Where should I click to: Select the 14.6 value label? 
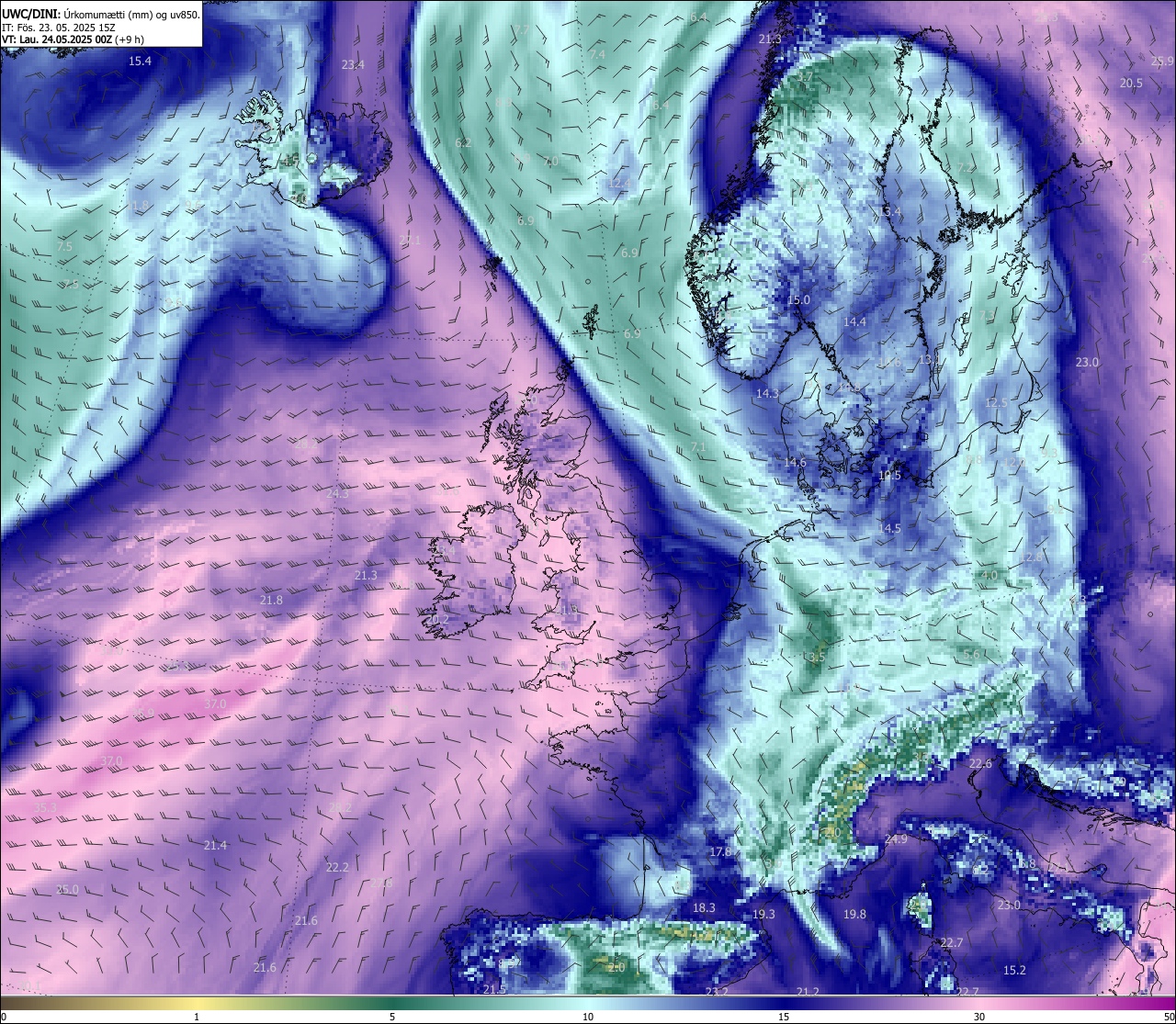(795, 462)
